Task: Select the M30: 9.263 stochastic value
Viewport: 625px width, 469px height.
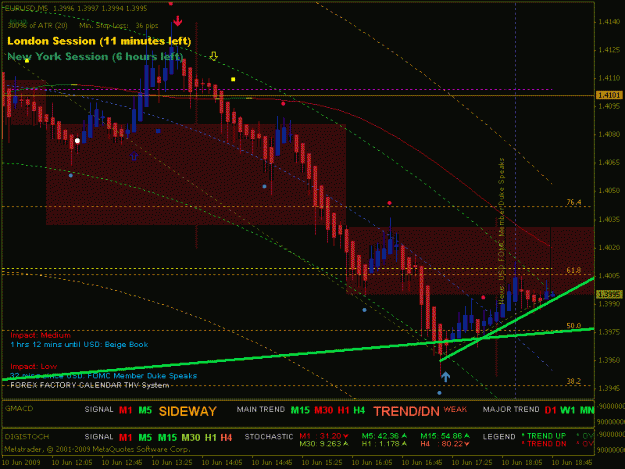Action: pyautogui.click(x=324, y=443)
